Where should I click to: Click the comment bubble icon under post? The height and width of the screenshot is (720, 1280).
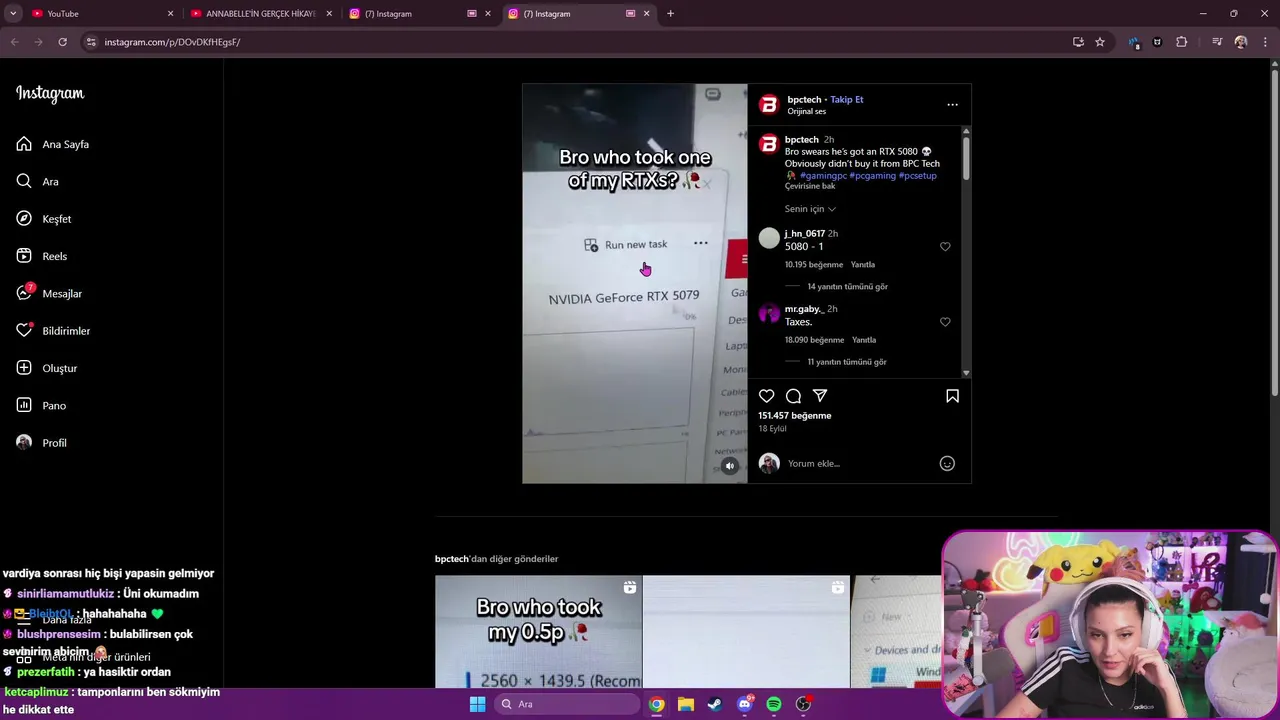coord(793,396)
